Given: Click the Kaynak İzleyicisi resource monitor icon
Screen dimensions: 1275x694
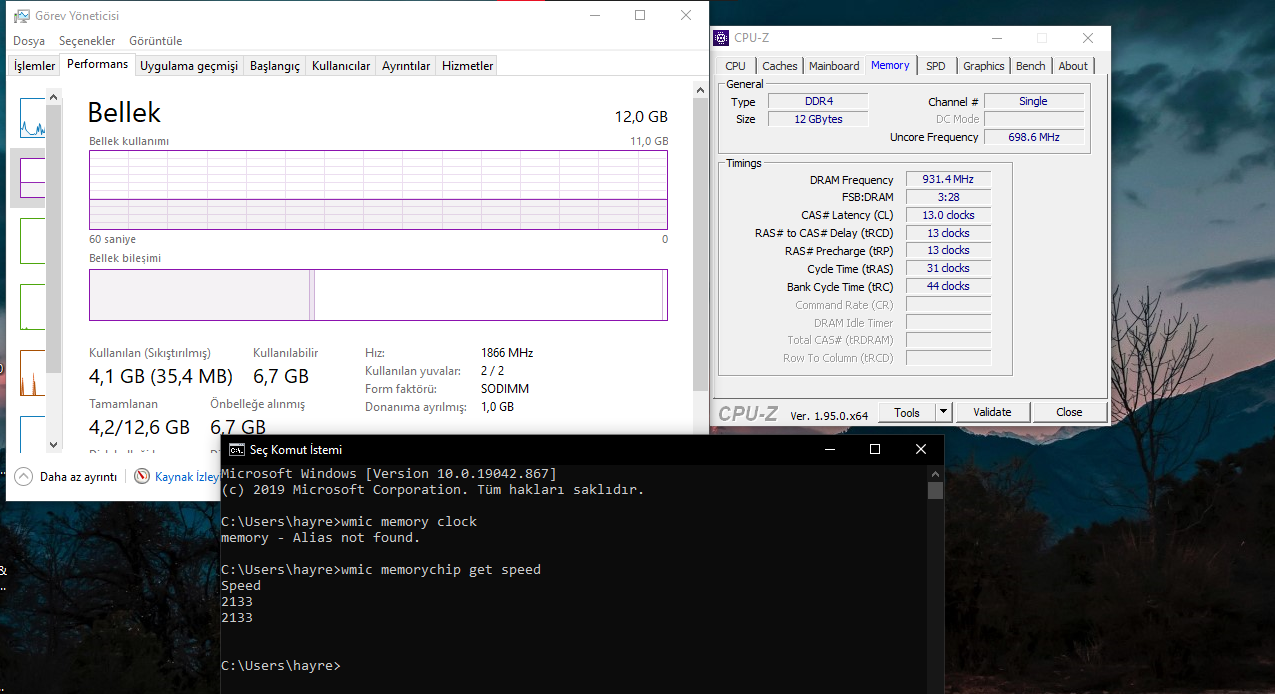Looking at the screenshot, I should click(x=143, y=477).
